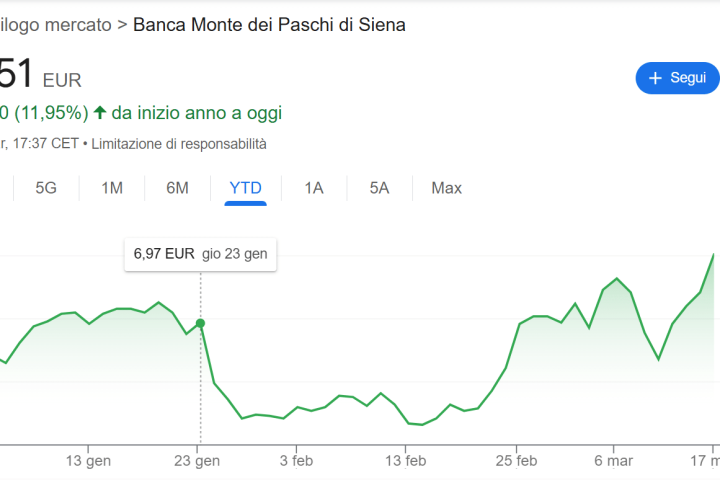The height and width of the screenshot is (480, 720).
Task: Click the 13 feb date on the axis
Action: [405, 461]
